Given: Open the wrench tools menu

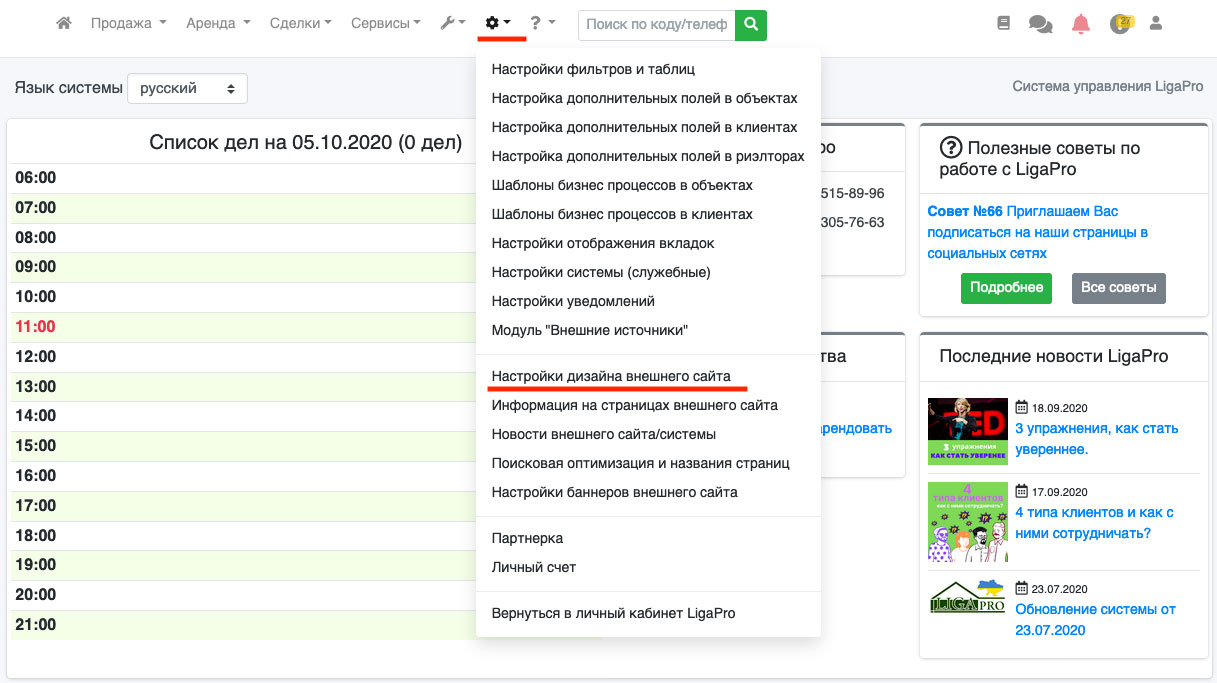Looking at the screenshot, I should [x=452, y=23].
